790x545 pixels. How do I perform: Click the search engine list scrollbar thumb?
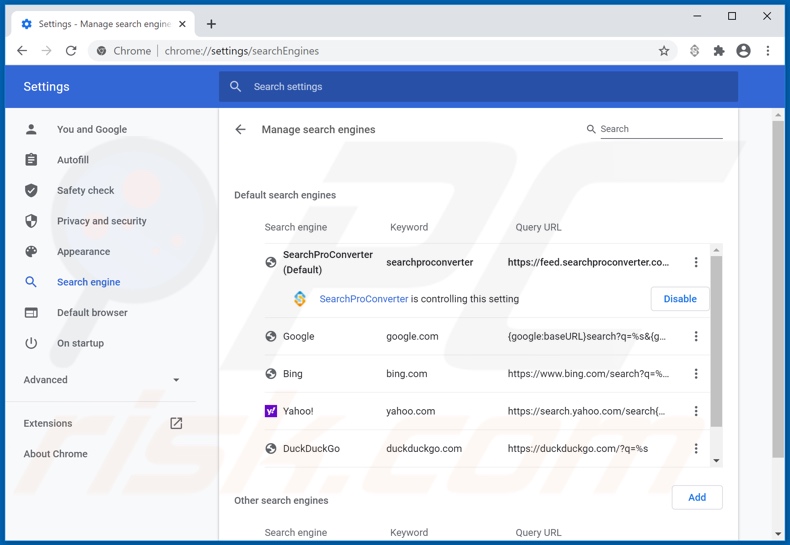click(716, 341)
